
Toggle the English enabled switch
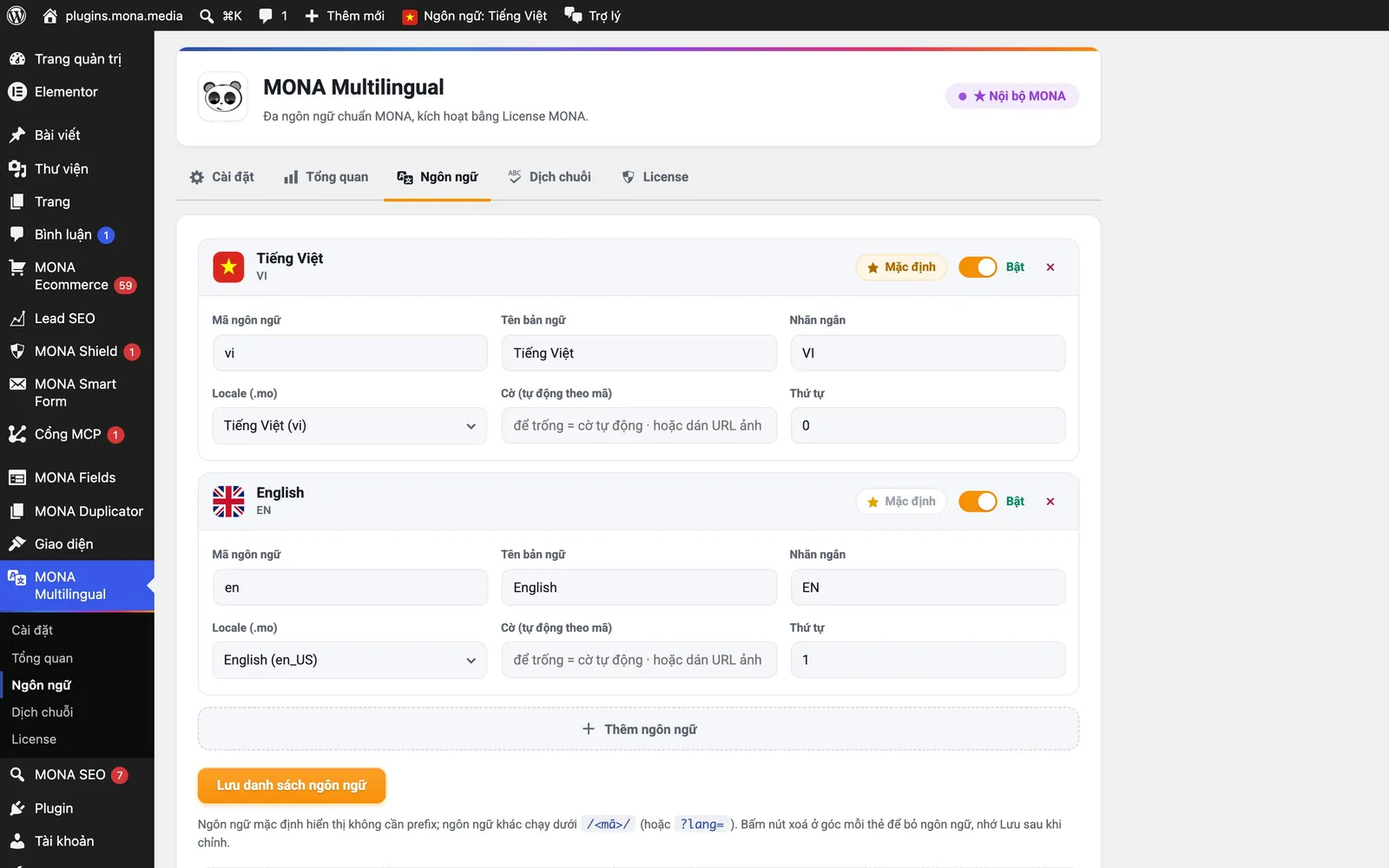coord(978,502)
